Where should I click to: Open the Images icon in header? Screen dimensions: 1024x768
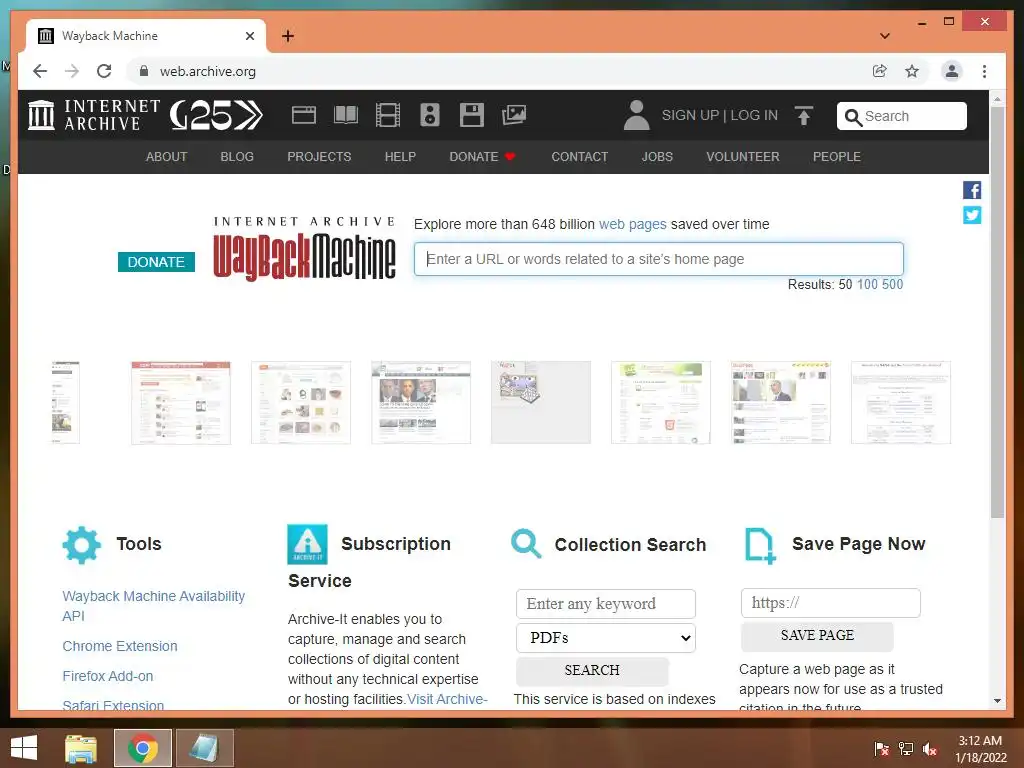pos(514,116)
